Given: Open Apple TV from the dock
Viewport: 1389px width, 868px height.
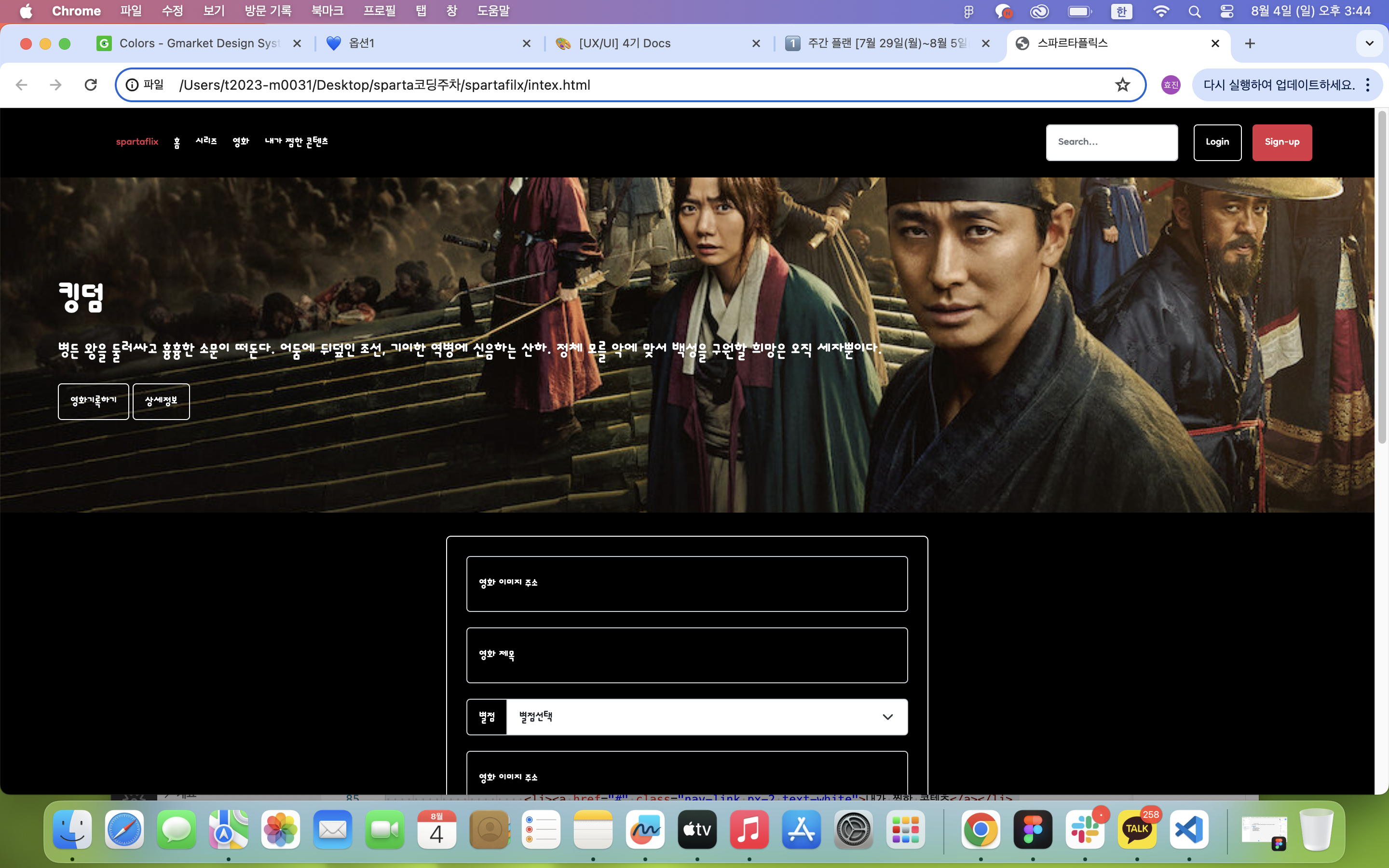Looking at the screenshot, I should [697, 829].
